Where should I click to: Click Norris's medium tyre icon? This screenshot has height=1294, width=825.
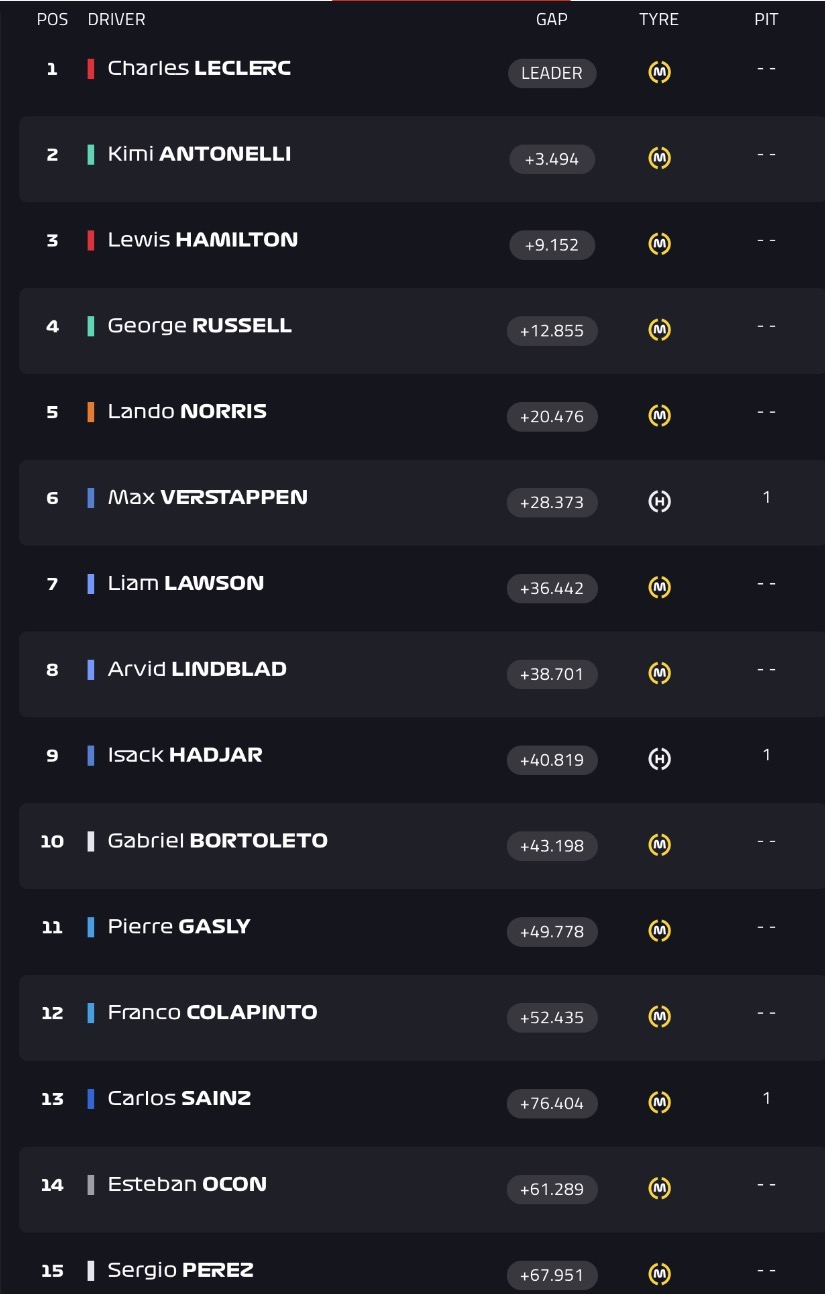click(x=659, y=416)
